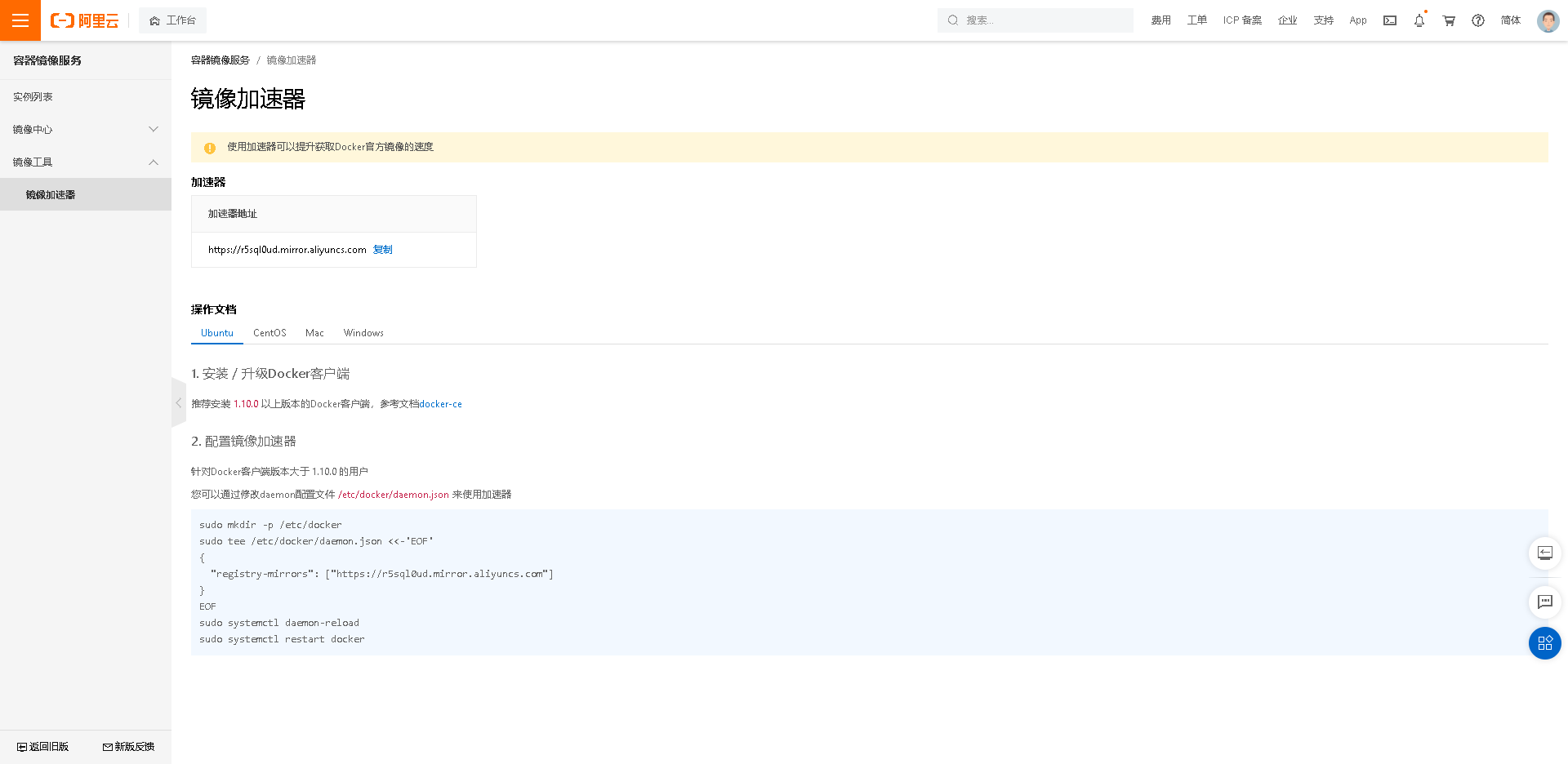Viewport: 1568px width, 764px height.
Task: Open the docker-ce documentation link
Action: [440, 403]
